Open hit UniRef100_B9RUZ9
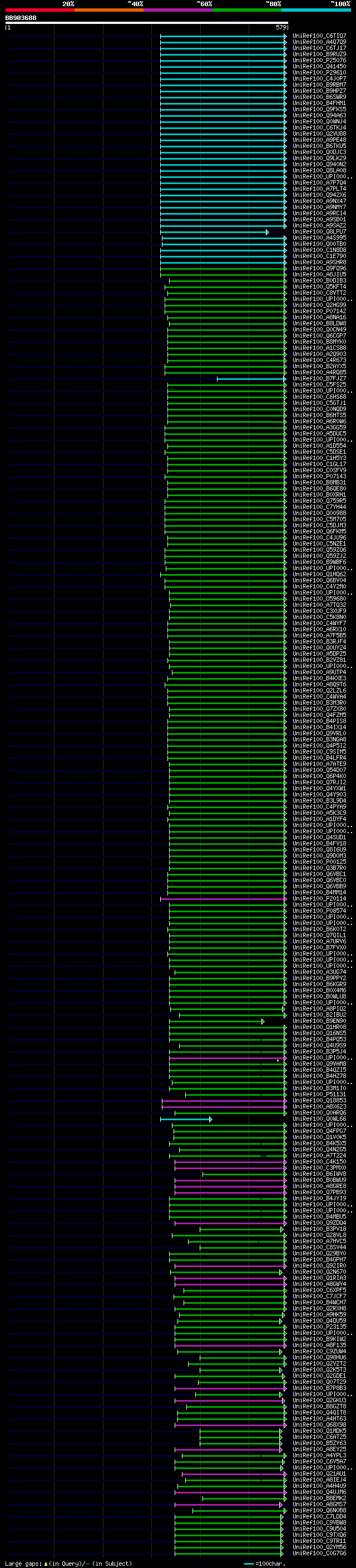This screenshot has width=356, height=1568. point(319,54)
